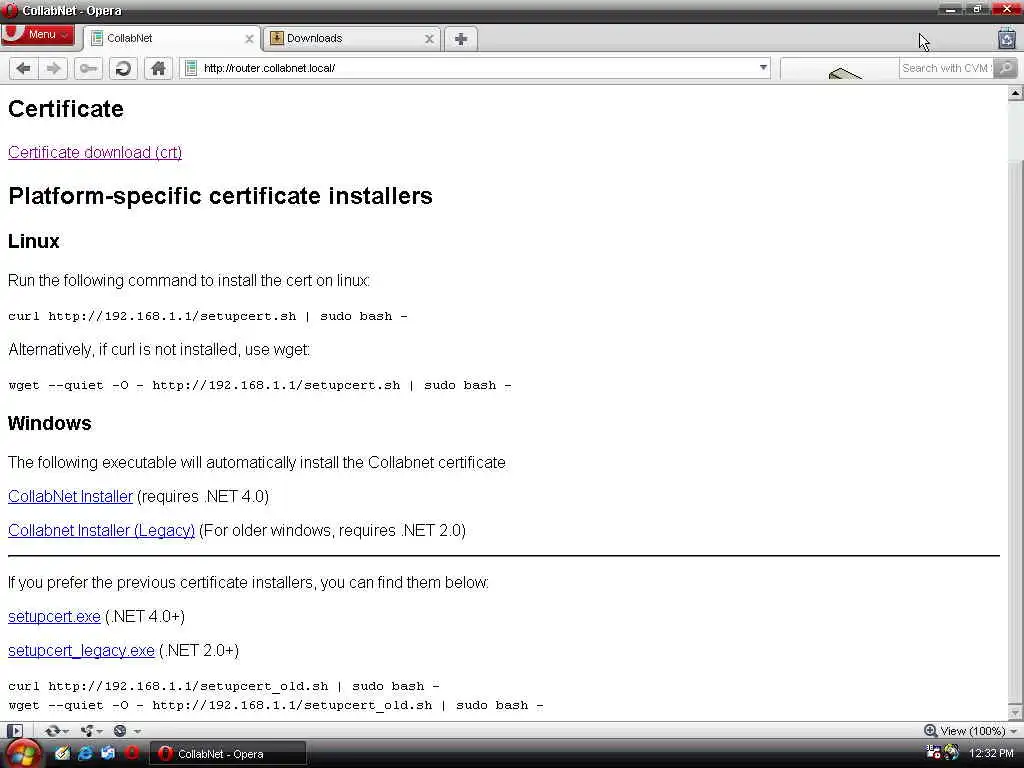This screenshot has width=1024, height=768.
Task: Expand the Opera Unite dropdown arrow
Action: 99,731
